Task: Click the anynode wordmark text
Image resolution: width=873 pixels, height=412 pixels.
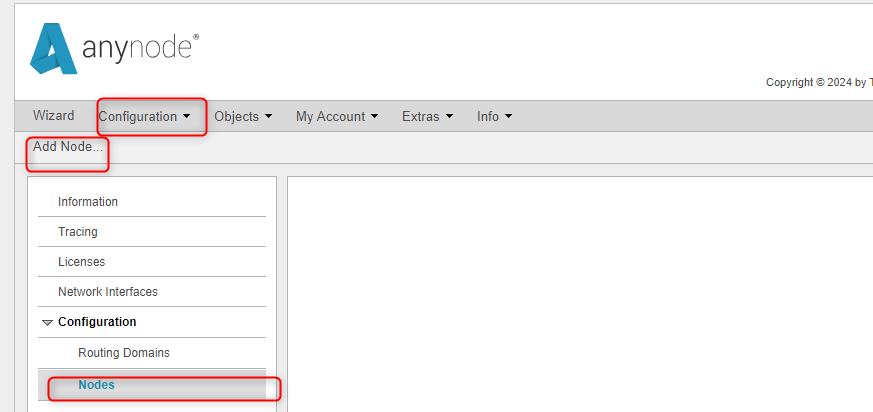Action: (x=138, y=50)
